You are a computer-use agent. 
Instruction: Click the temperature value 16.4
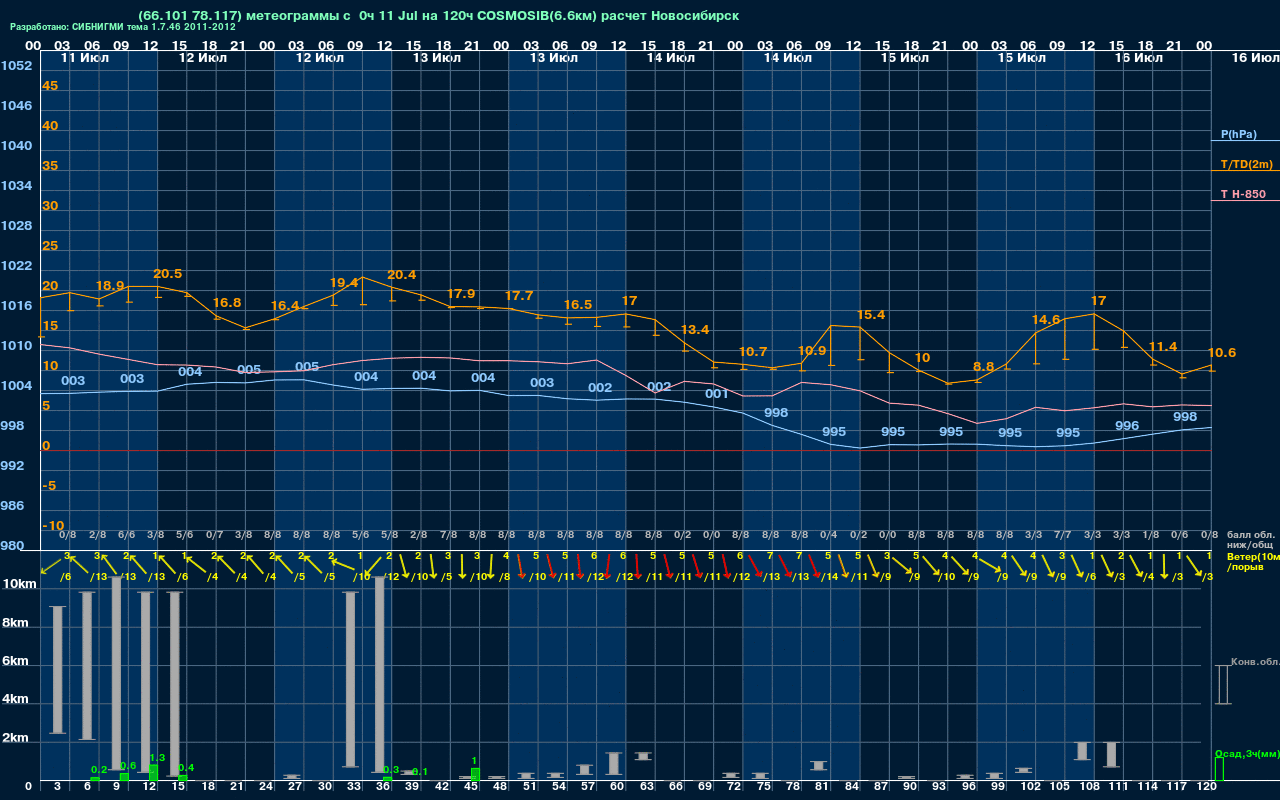tap(285, 306)
